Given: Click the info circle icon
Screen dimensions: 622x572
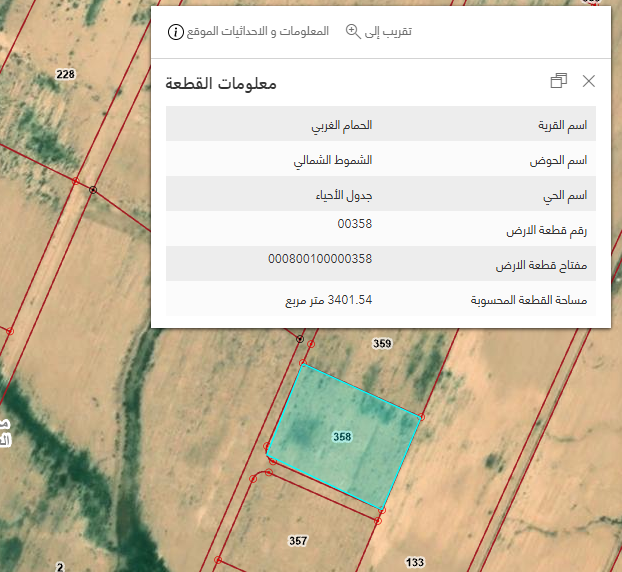Looking at the screenshot, I should (176, 32).
